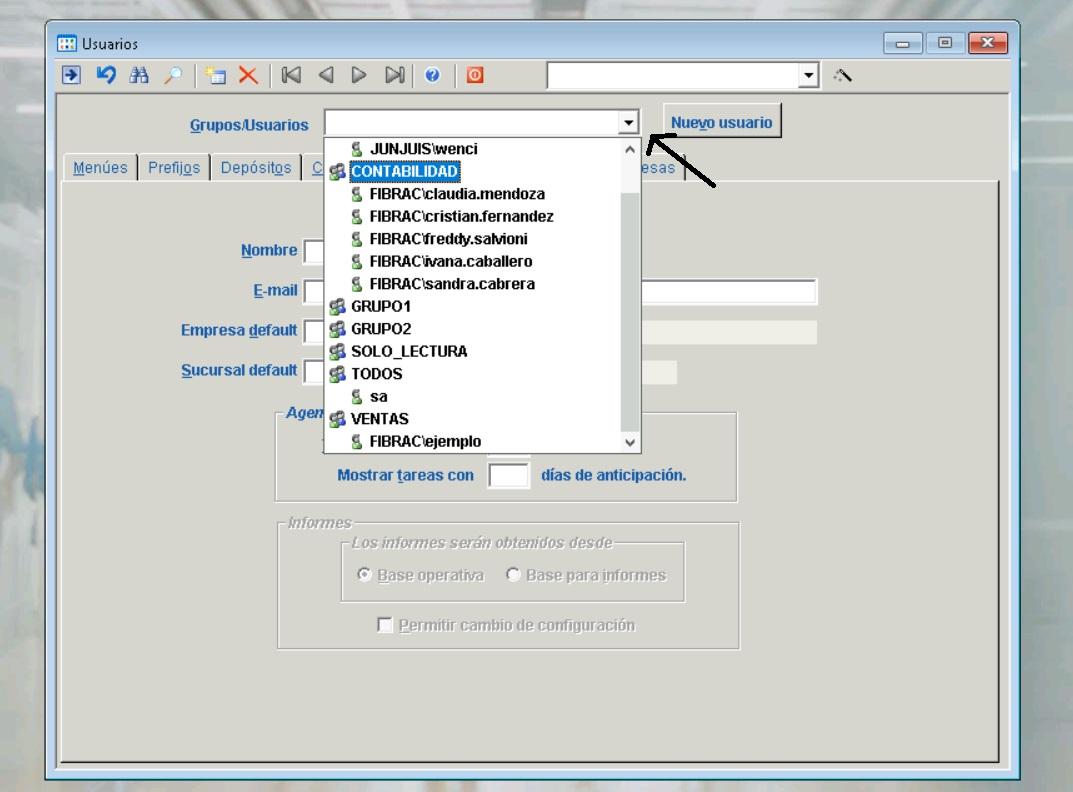The height and width of the screenshot is (792, 1073).
Task: Click the undo arrow toolbar icon
Action: tap(105, 76)
